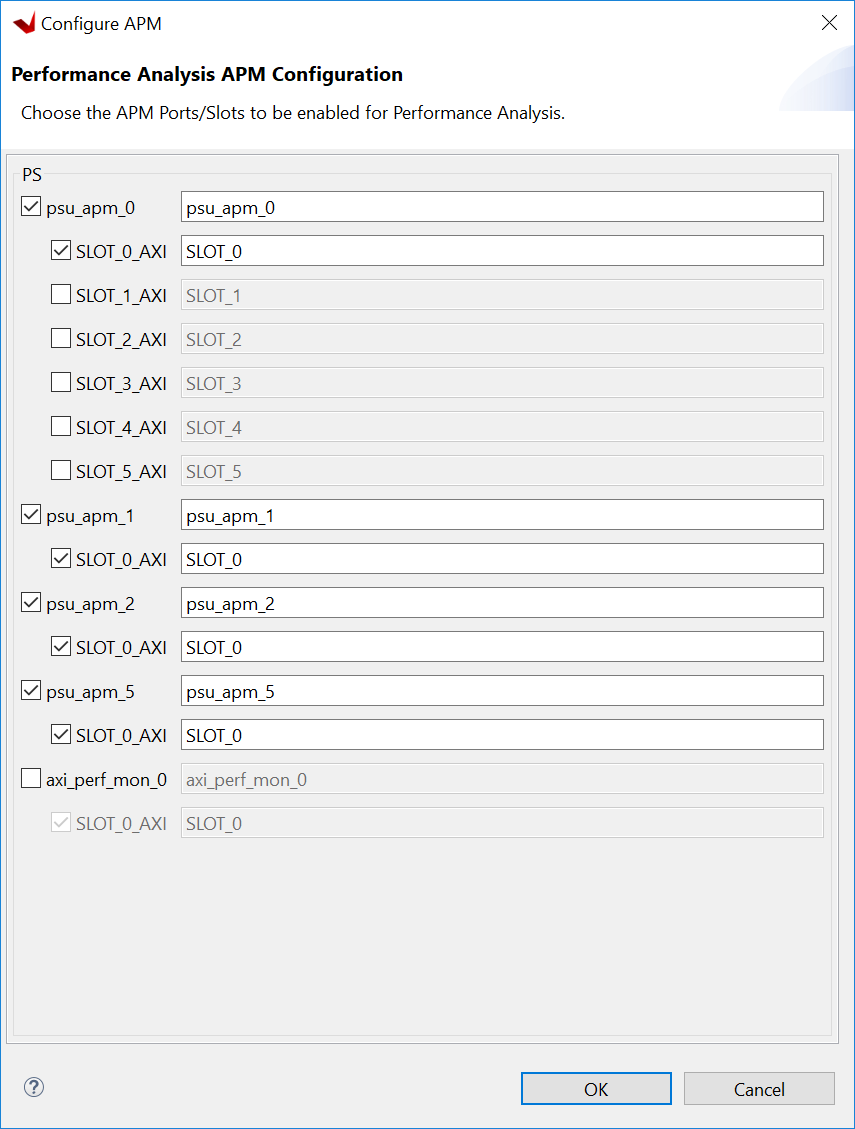Enable the axi_perf_mon_0 checkbox
The image size is (855, 1129).
click(x=31, y=780)
